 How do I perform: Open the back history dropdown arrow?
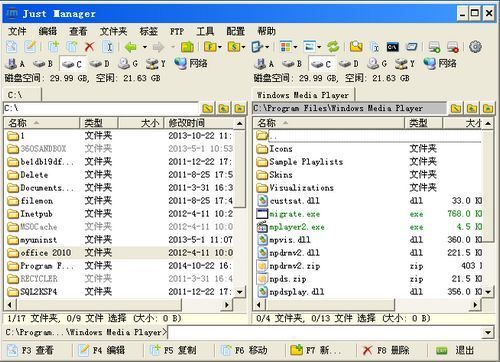pyautogui.click(x=145, y=47)
